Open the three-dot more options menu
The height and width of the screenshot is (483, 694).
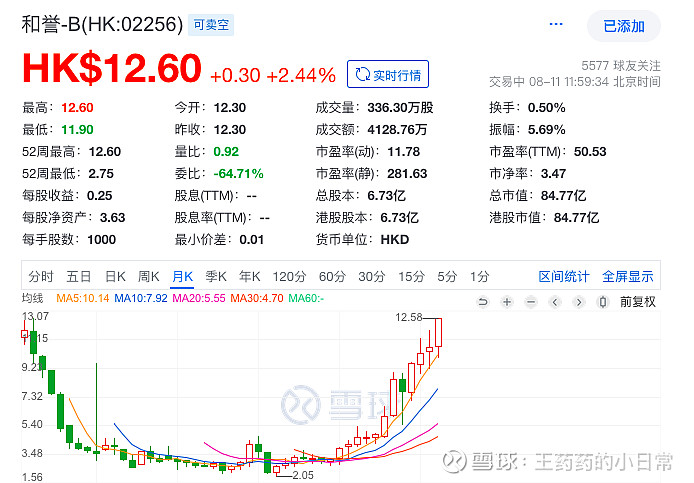[x=555, y=24]
